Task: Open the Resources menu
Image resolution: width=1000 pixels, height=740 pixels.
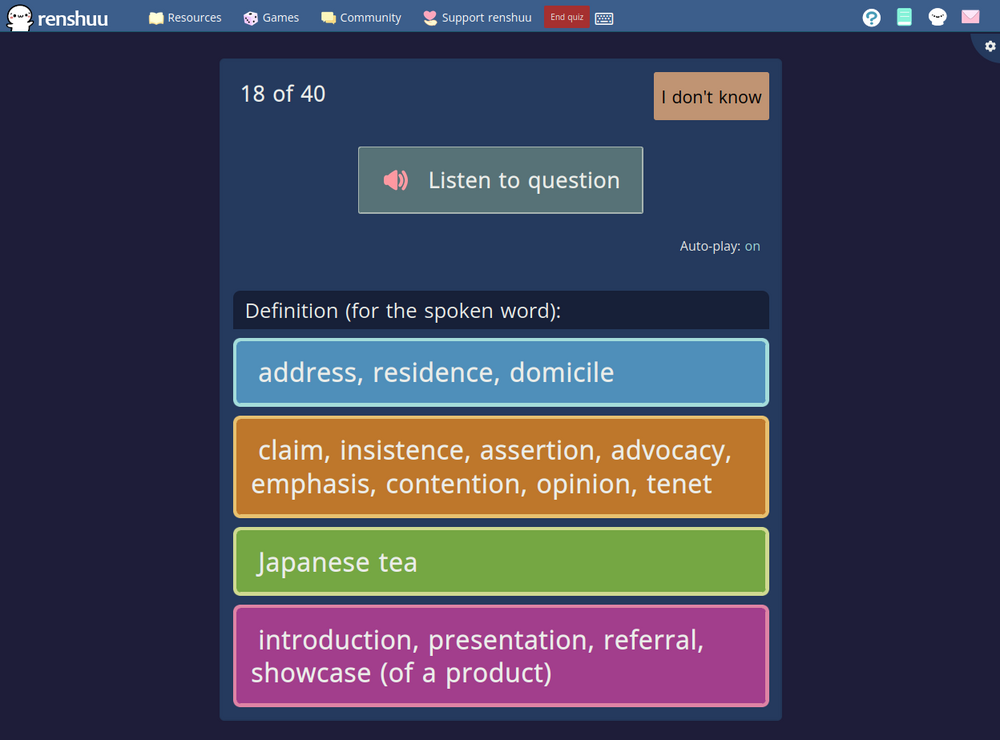Action: (185, 18)
